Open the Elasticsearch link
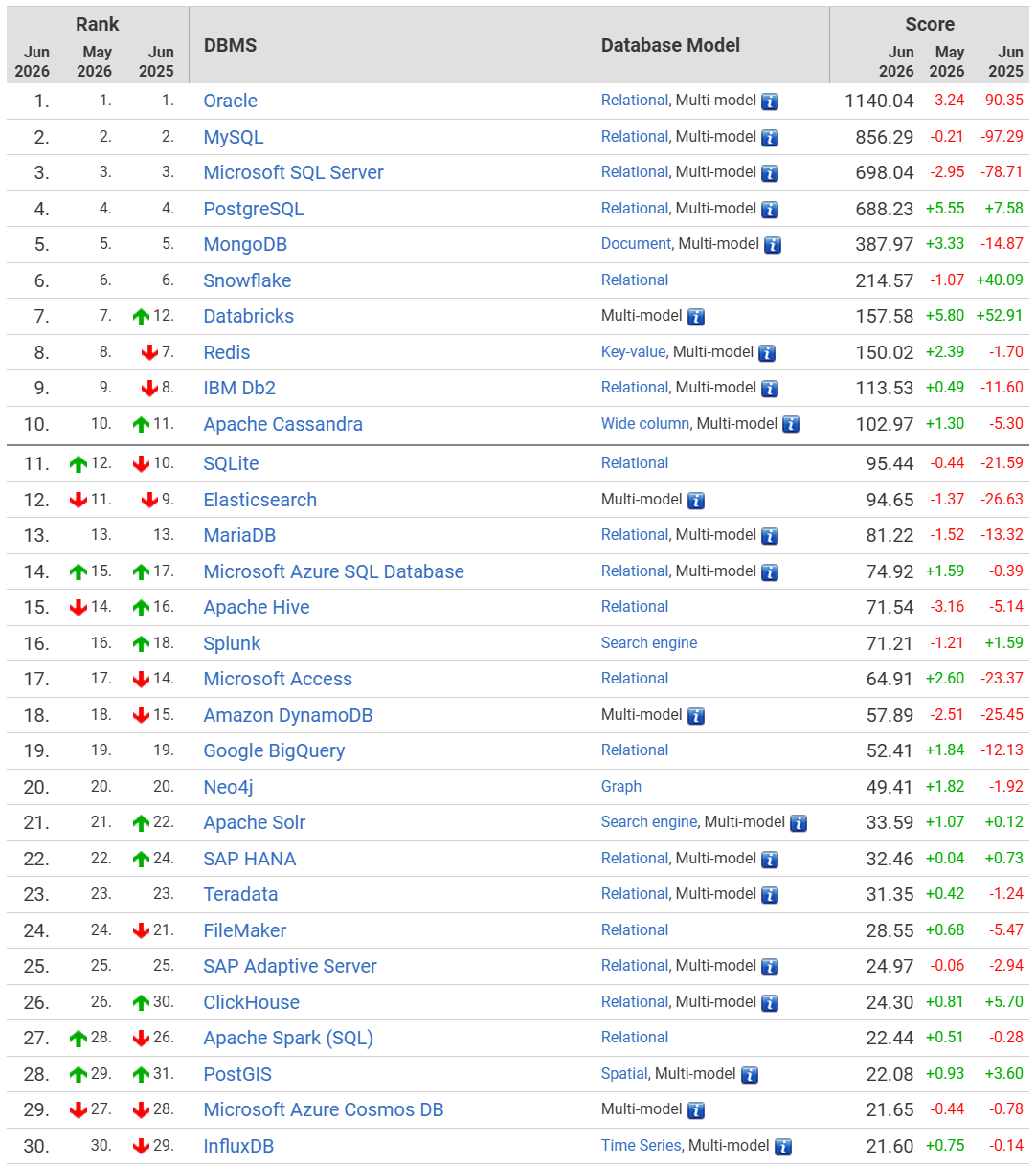 click(x=260, y=500)
